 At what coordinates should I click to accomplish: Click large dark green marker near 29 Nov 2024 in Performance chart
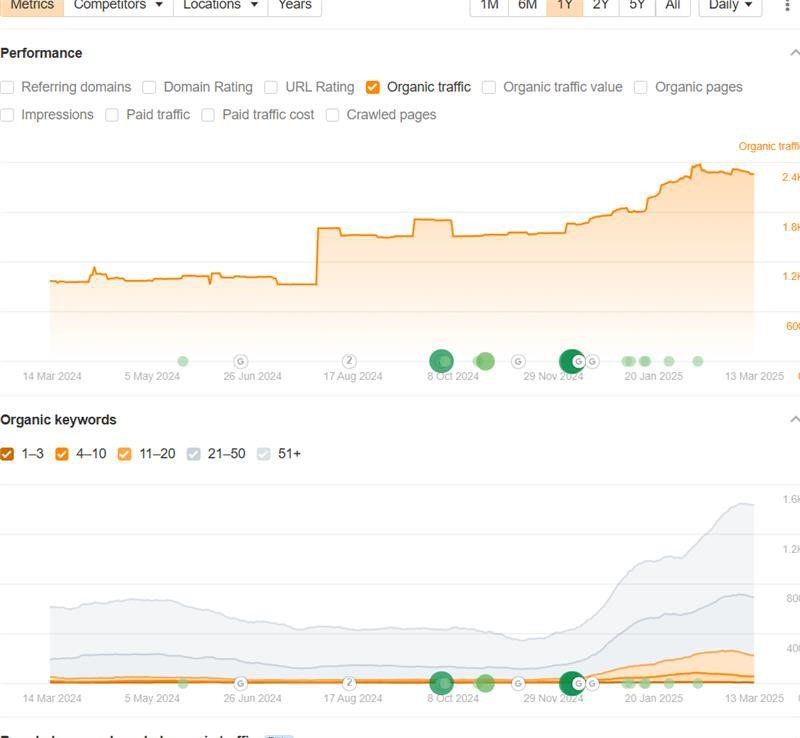[570, 361]
